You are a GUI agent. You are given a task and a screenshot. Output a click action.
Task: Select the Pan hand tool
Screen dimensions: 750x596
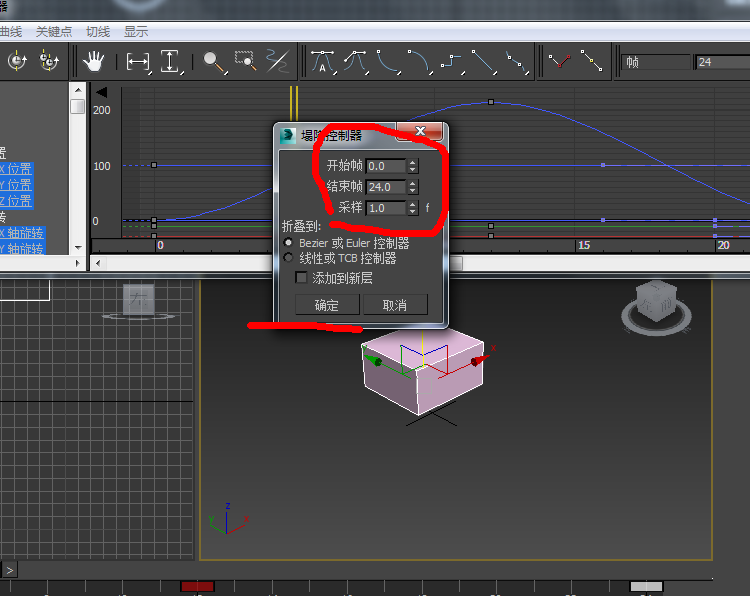tap(93, 62)
